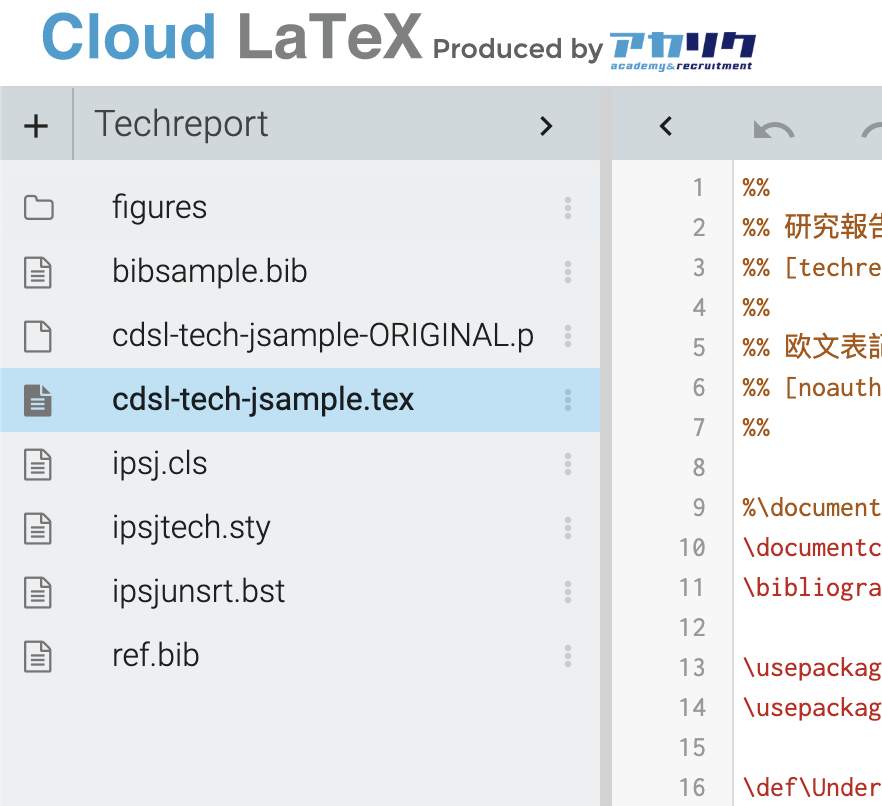Open the figures folder
Screen dimensions: 882x806
click(x=159, y=208)
